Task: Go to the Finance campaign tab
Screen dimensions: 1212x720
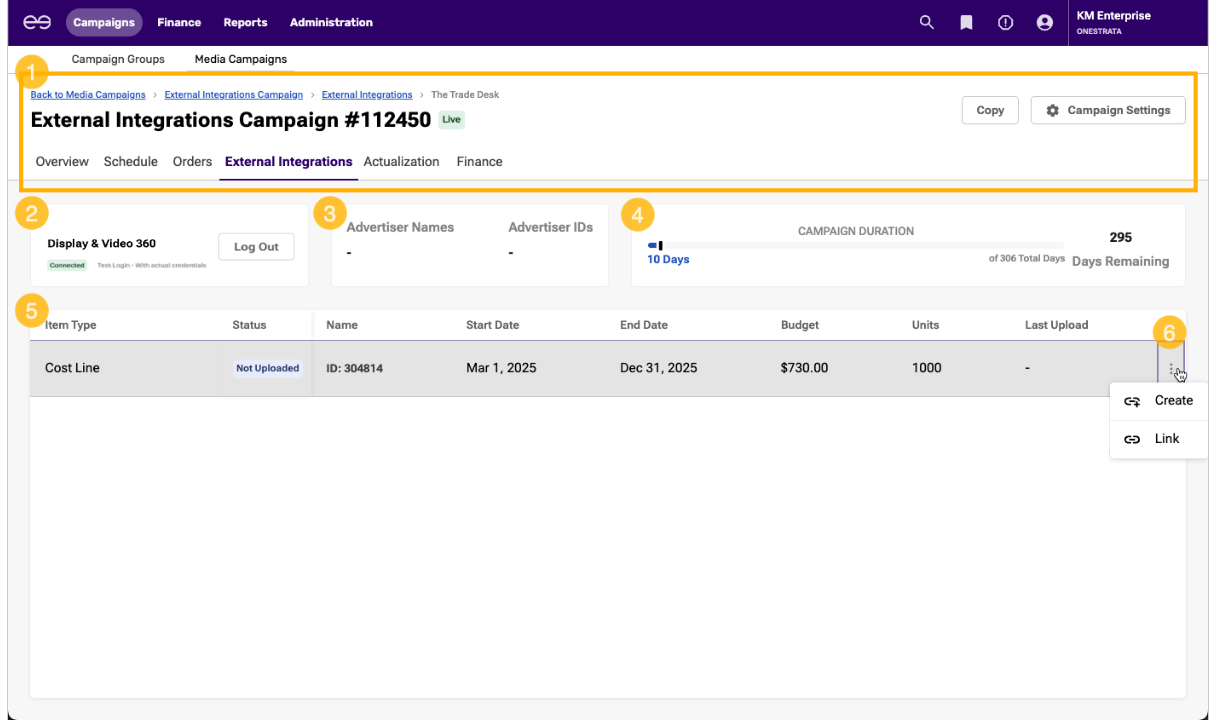Action: (x=479, y=162)
